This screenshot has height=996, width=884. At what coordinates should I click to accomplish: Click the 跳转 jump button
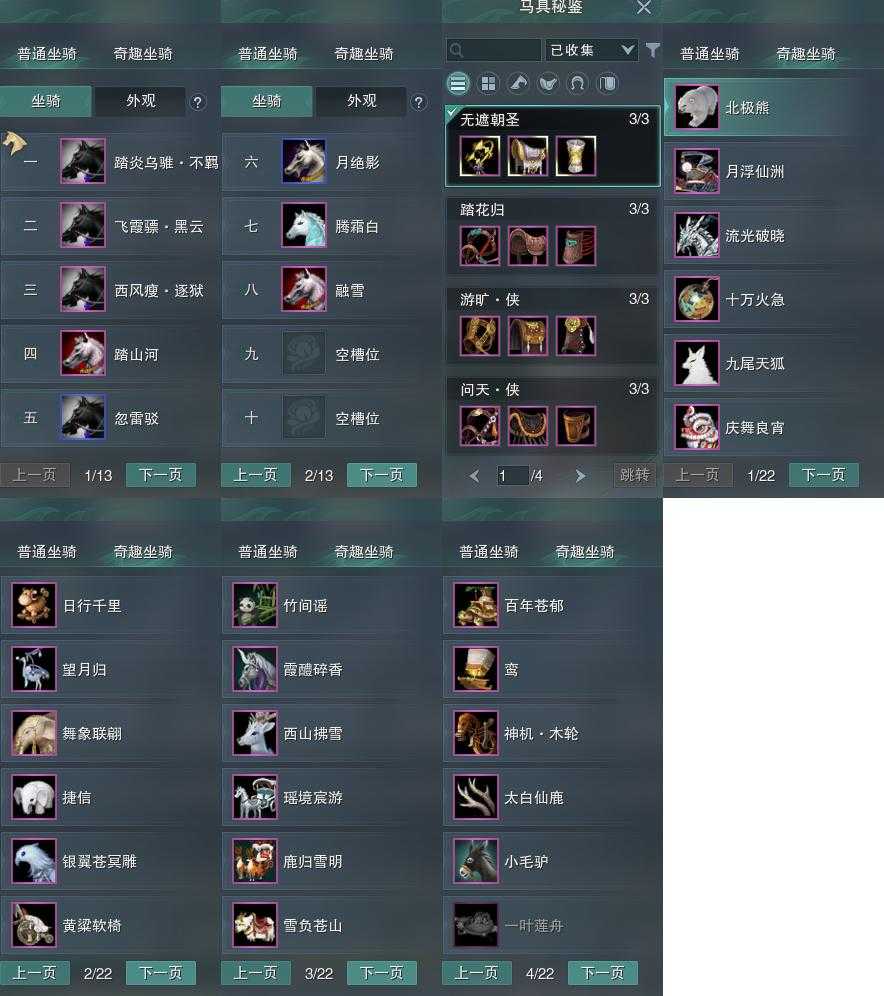coord(634,475)
